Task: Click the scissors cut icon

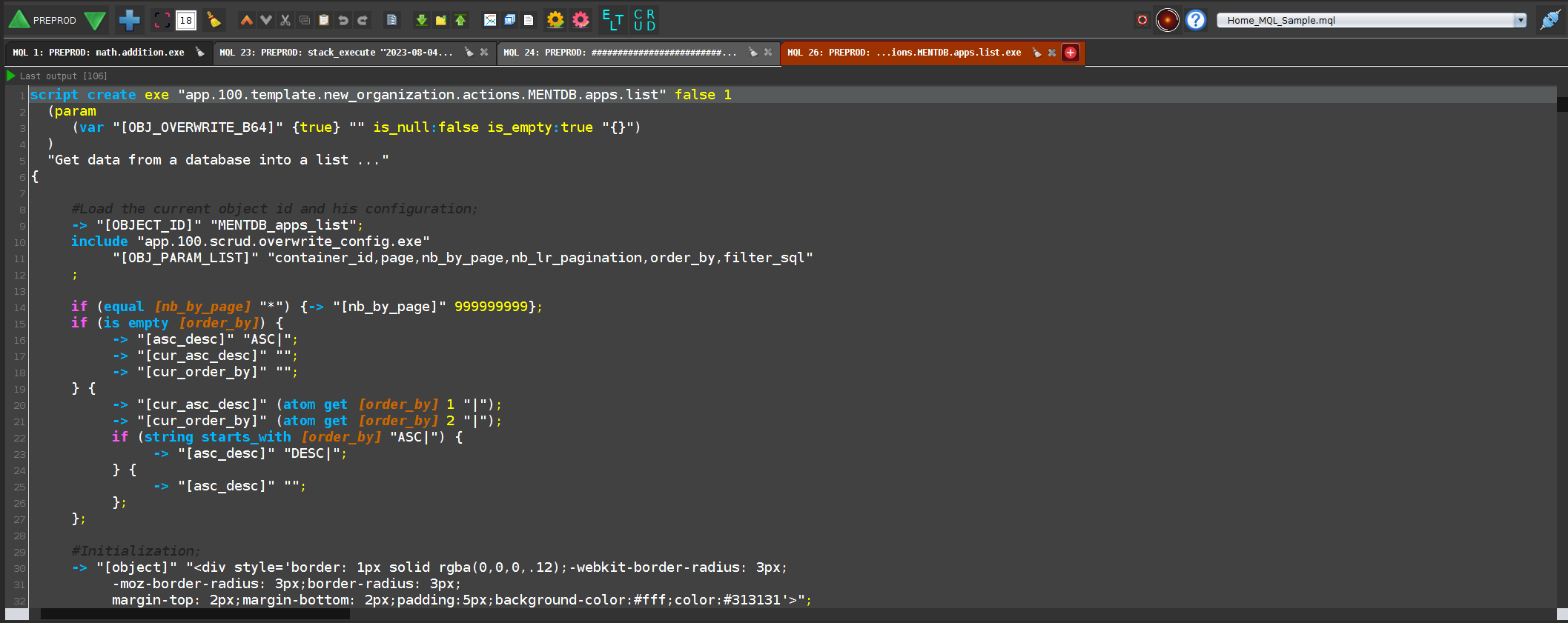Action: (x=285, y=20)
